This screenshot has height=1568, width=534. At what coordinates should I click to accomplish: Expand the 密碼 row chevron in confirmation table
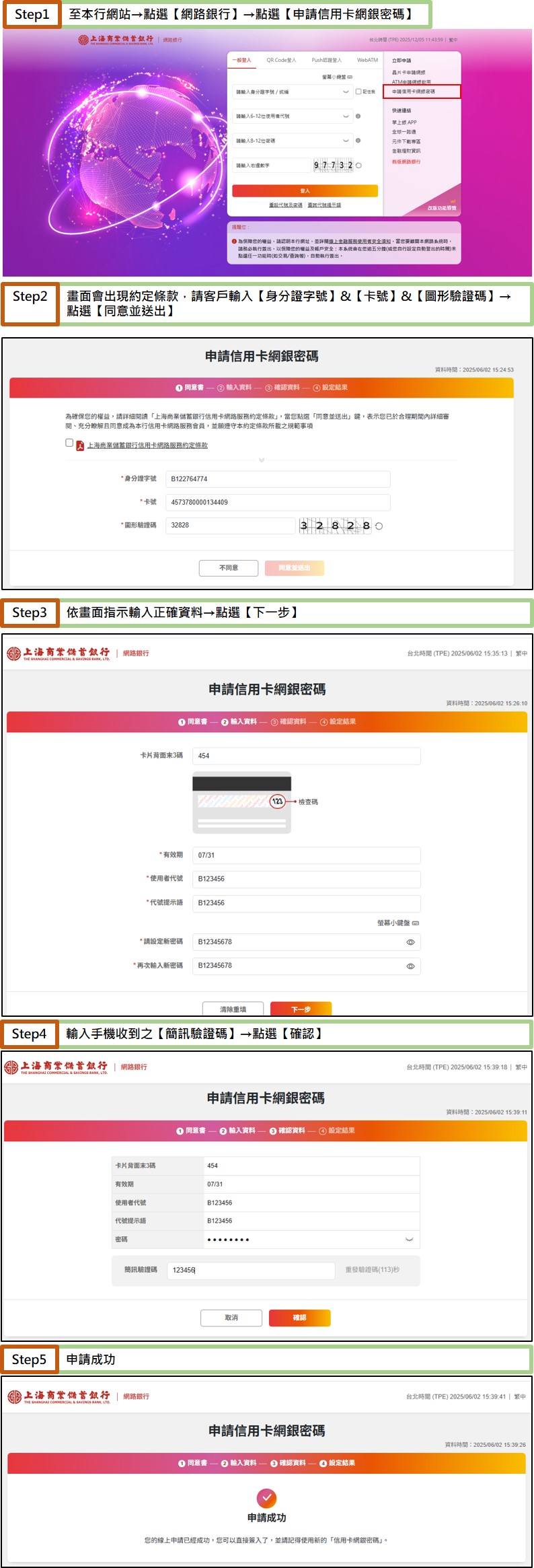(x=410, y=1240)
